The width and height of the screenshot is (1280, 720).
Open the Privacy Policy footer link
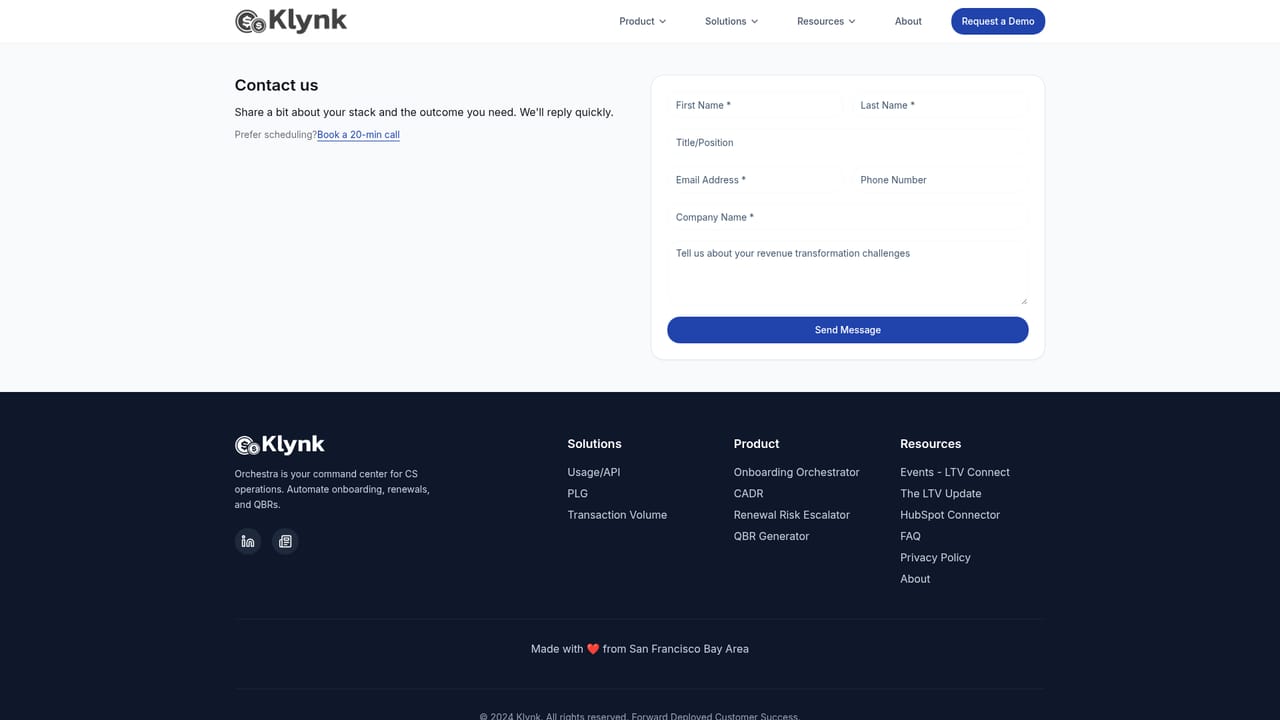(x=936, y=557)
